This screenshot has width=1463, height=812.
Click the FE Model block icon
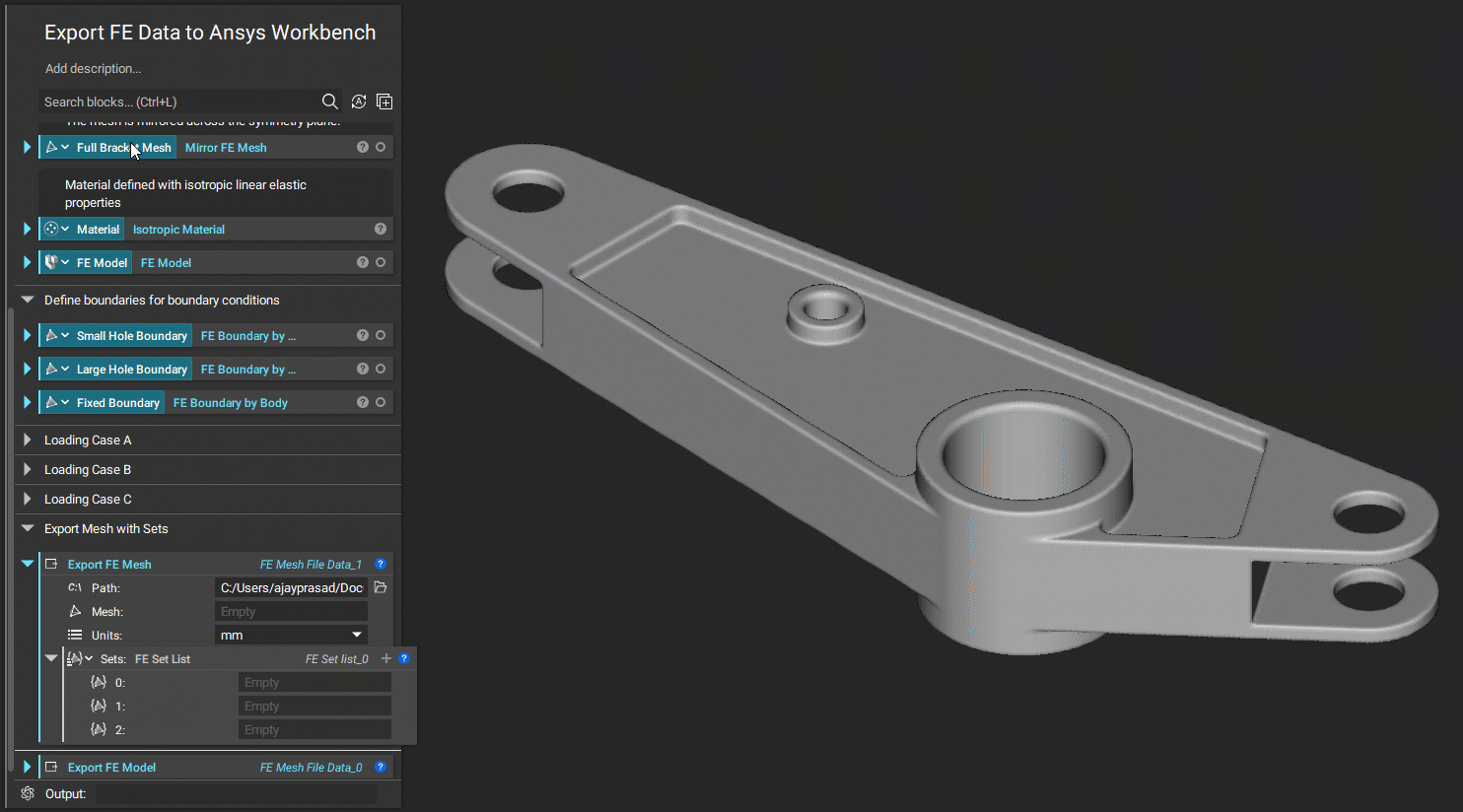pyautogui.click(x=51, y=262)
